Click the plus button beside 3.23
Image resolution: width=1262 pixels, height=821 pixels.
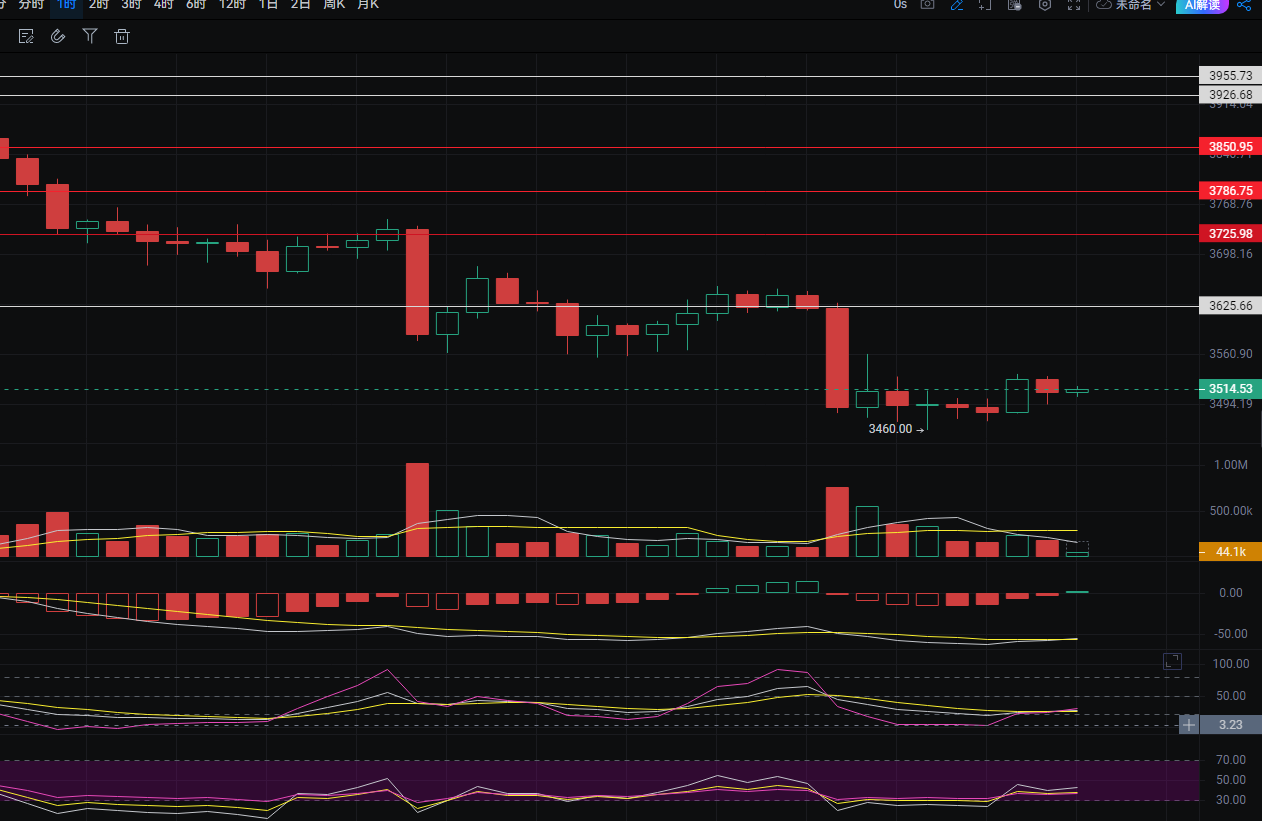[x=1188, y=725]
